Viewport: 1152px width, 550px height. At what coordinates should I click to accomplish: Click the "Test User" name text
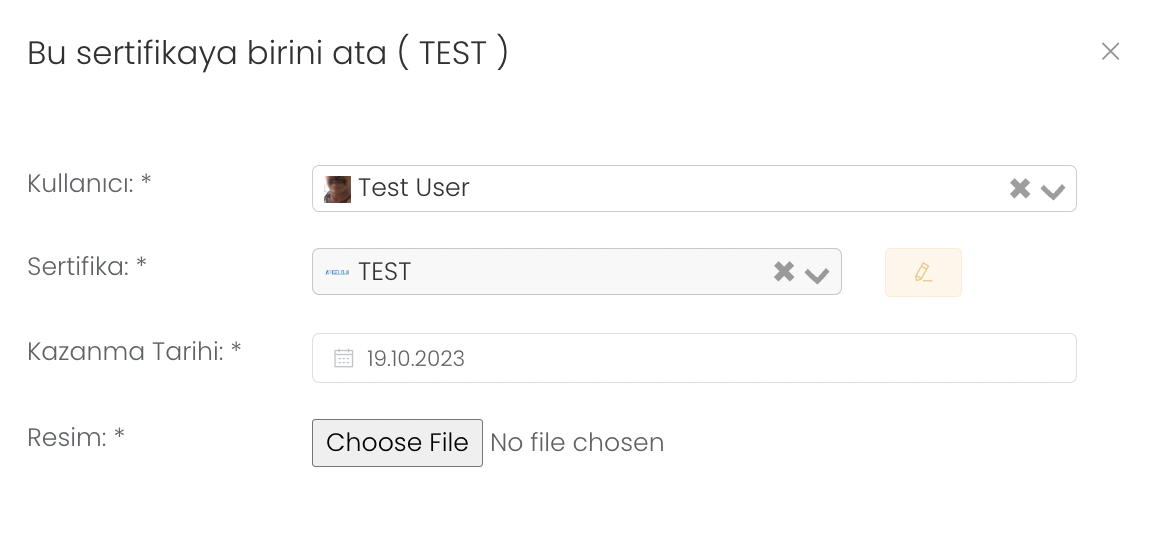414,188
